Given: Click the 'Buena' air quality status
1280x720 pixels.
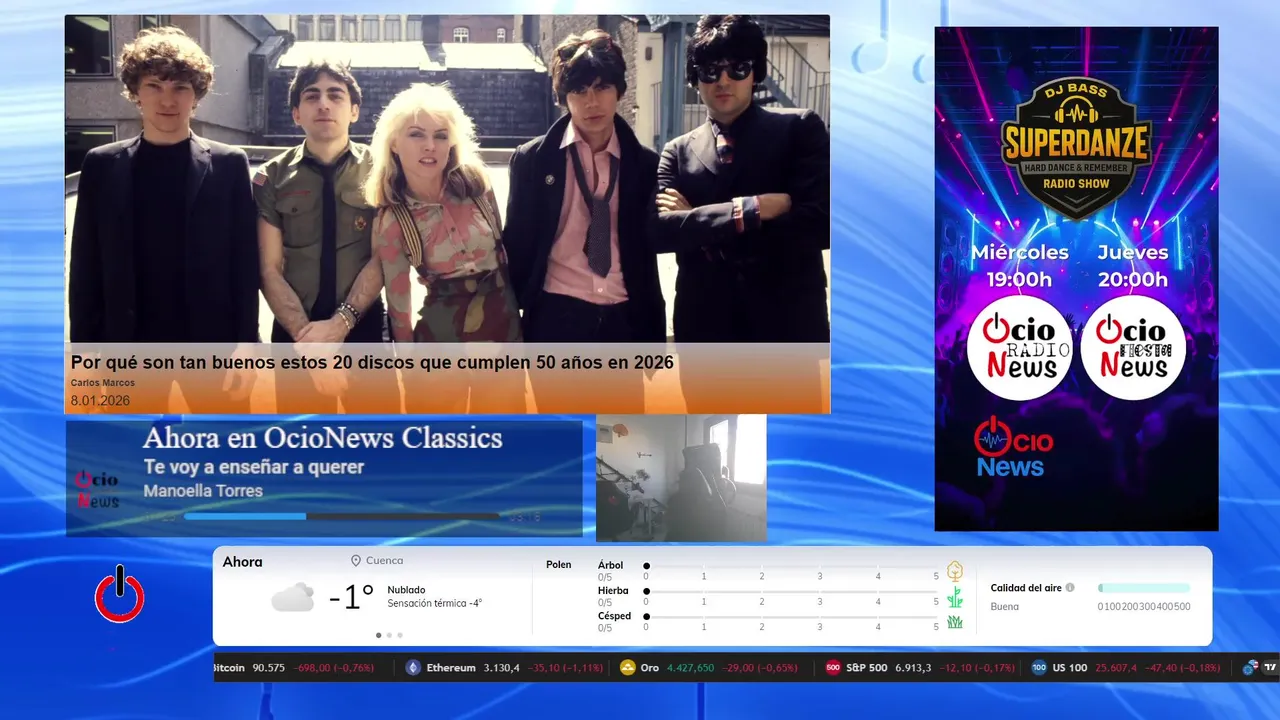Looking at the screenshot, I should click(x=1004, y=606).
